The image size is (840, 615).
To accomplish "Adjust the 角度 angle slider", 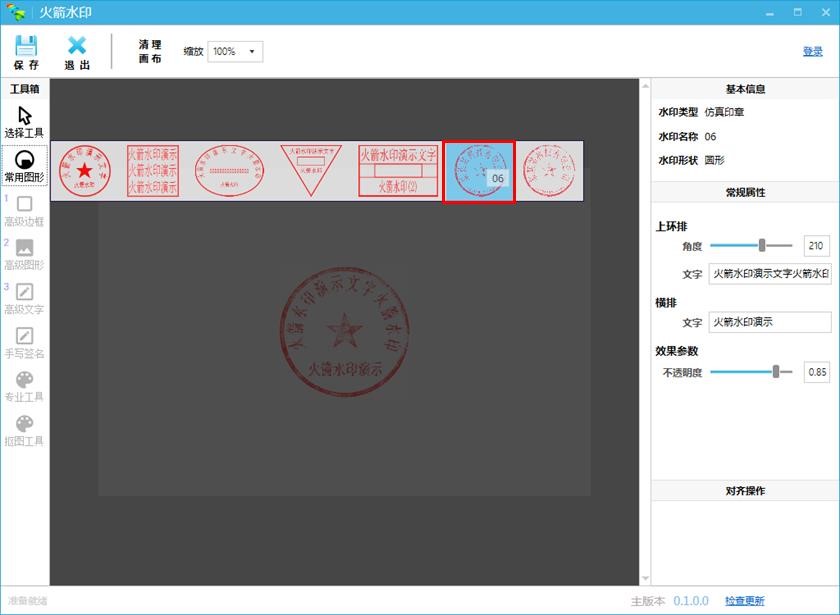I will pyautogui.click(x=762, y=245).
